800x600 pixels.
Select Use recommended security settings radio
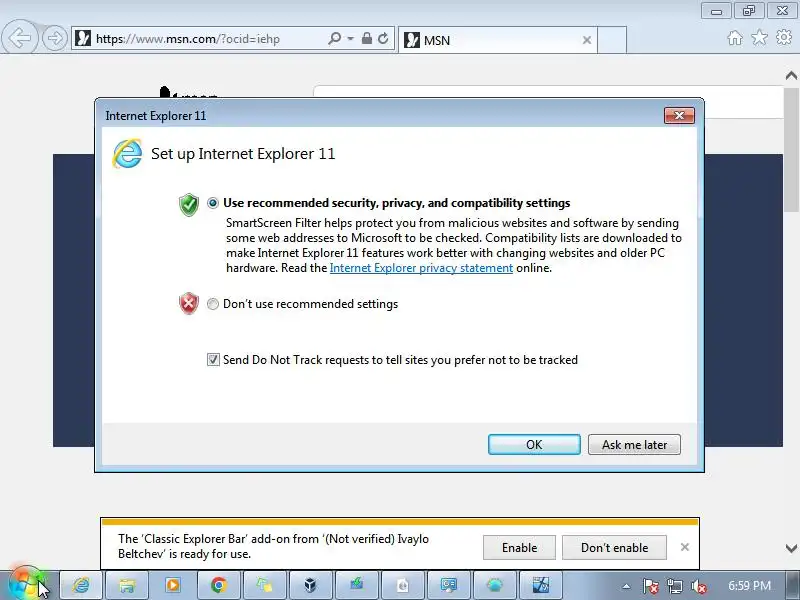[213, 203]
